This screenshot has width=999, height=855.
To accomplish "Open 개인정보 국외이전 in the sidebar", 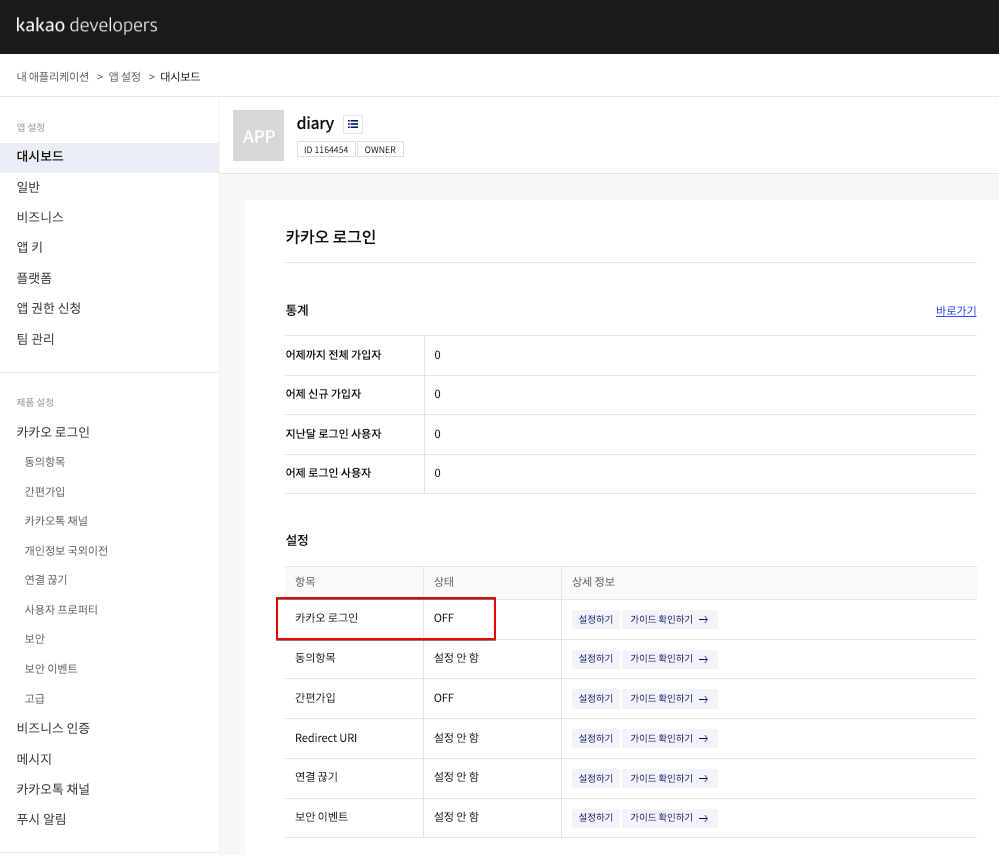I will click(66, 550).
